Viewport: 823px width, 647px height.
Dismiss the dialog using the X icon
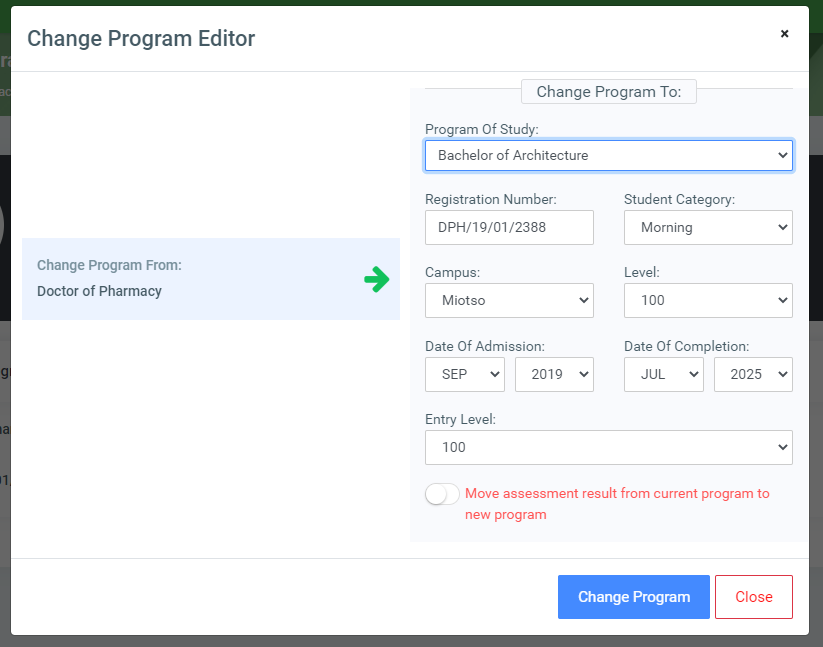[x=784, y=33]
